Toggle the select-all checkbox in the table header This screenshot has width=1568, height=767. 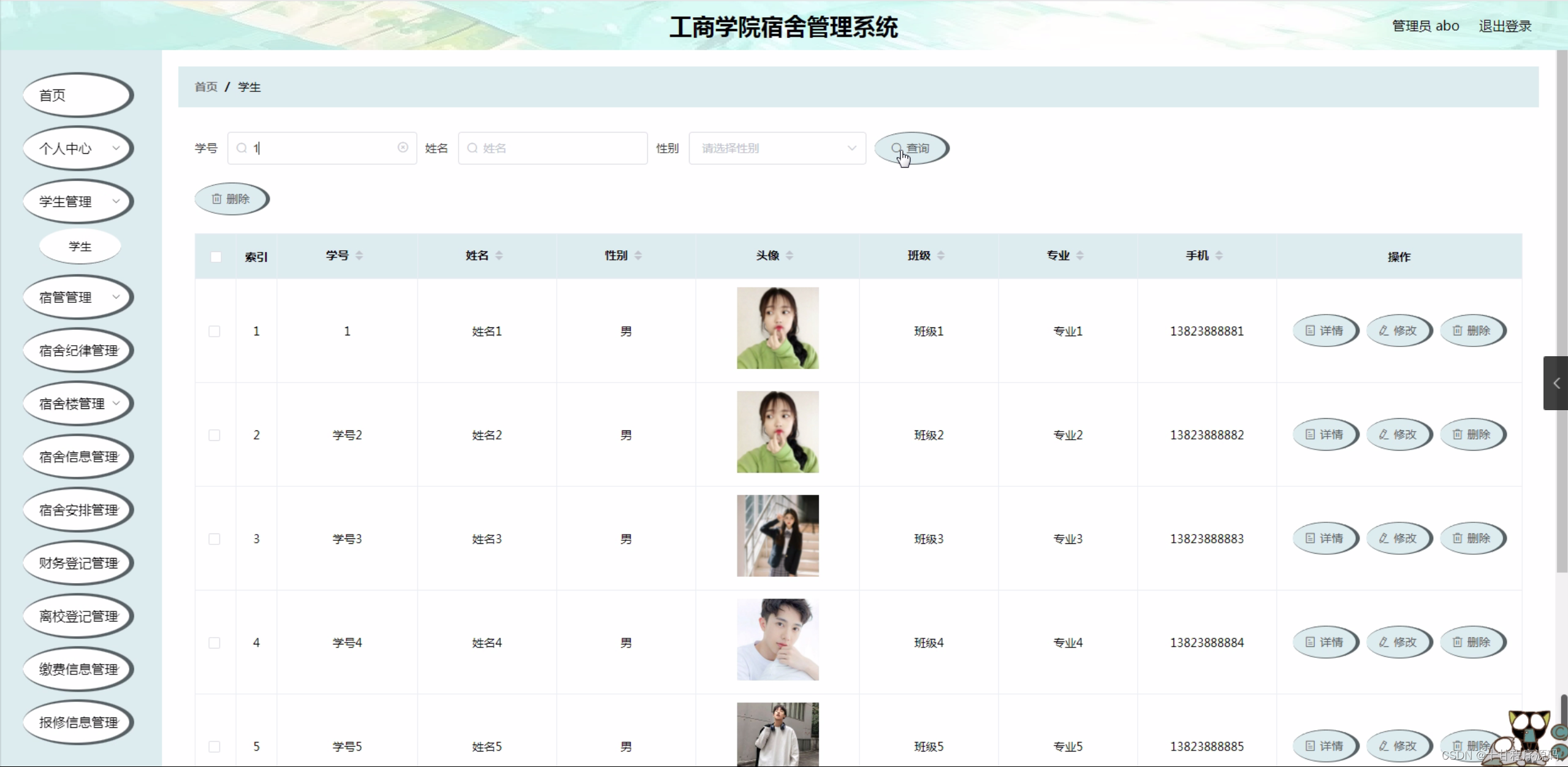pyautogui.click(x=216, y=257)
